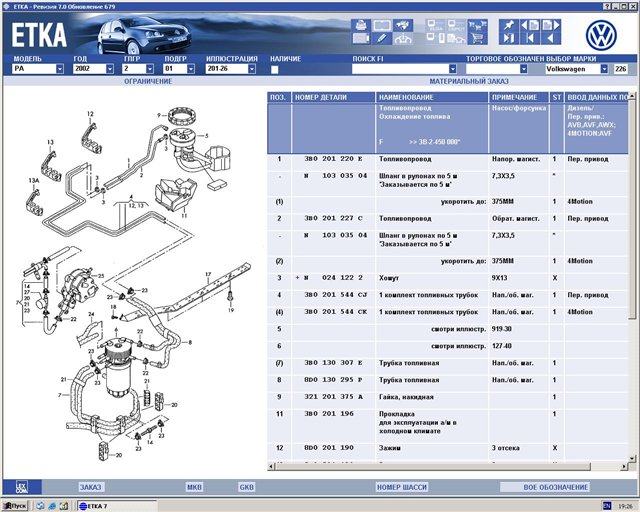Click the single left arrow back icon

551,39
